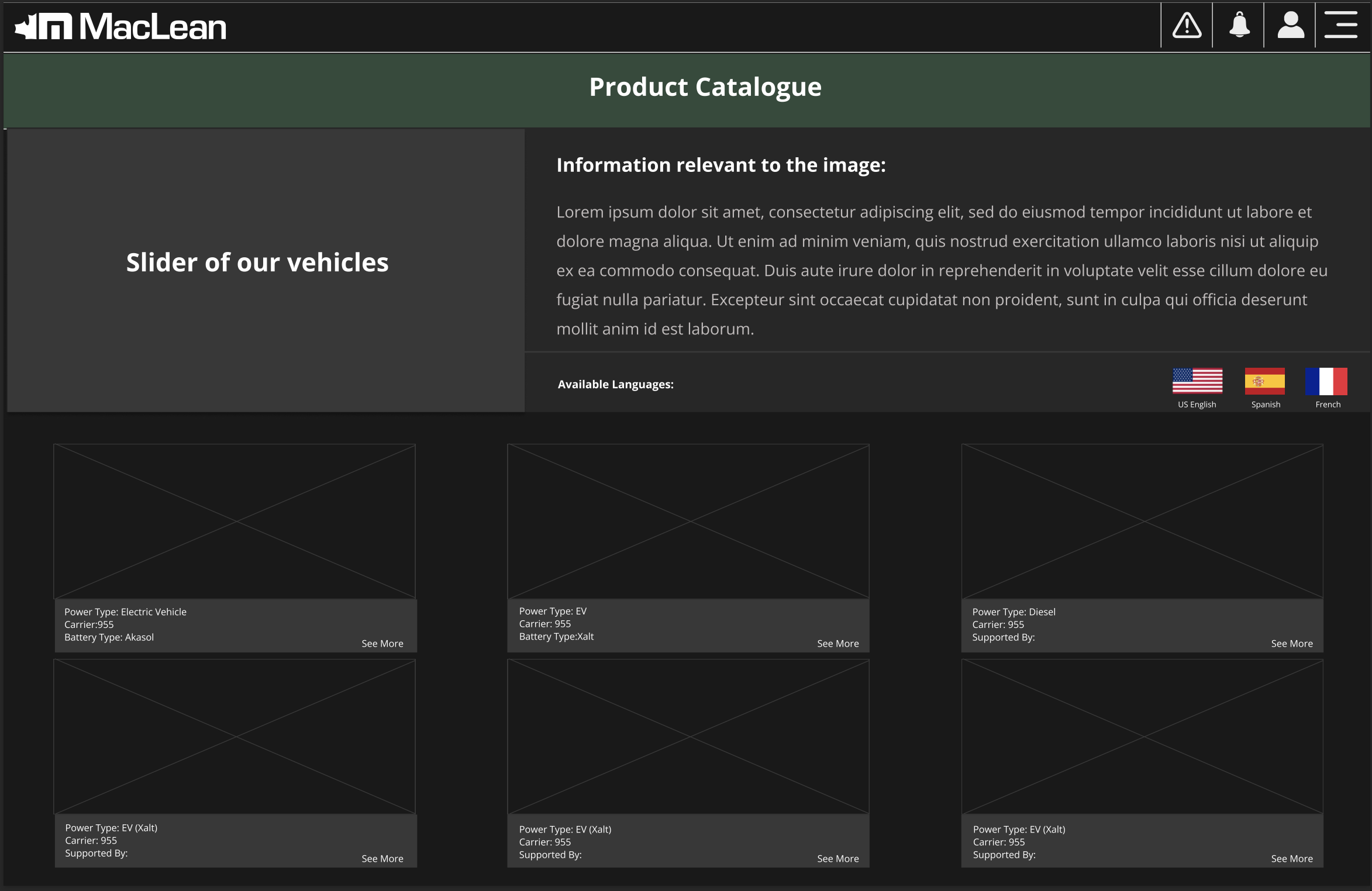Open the EV Battery Type:Xalt image thumbnail
The height and width of the screenshot is (891, 1372).
(688, 521)
